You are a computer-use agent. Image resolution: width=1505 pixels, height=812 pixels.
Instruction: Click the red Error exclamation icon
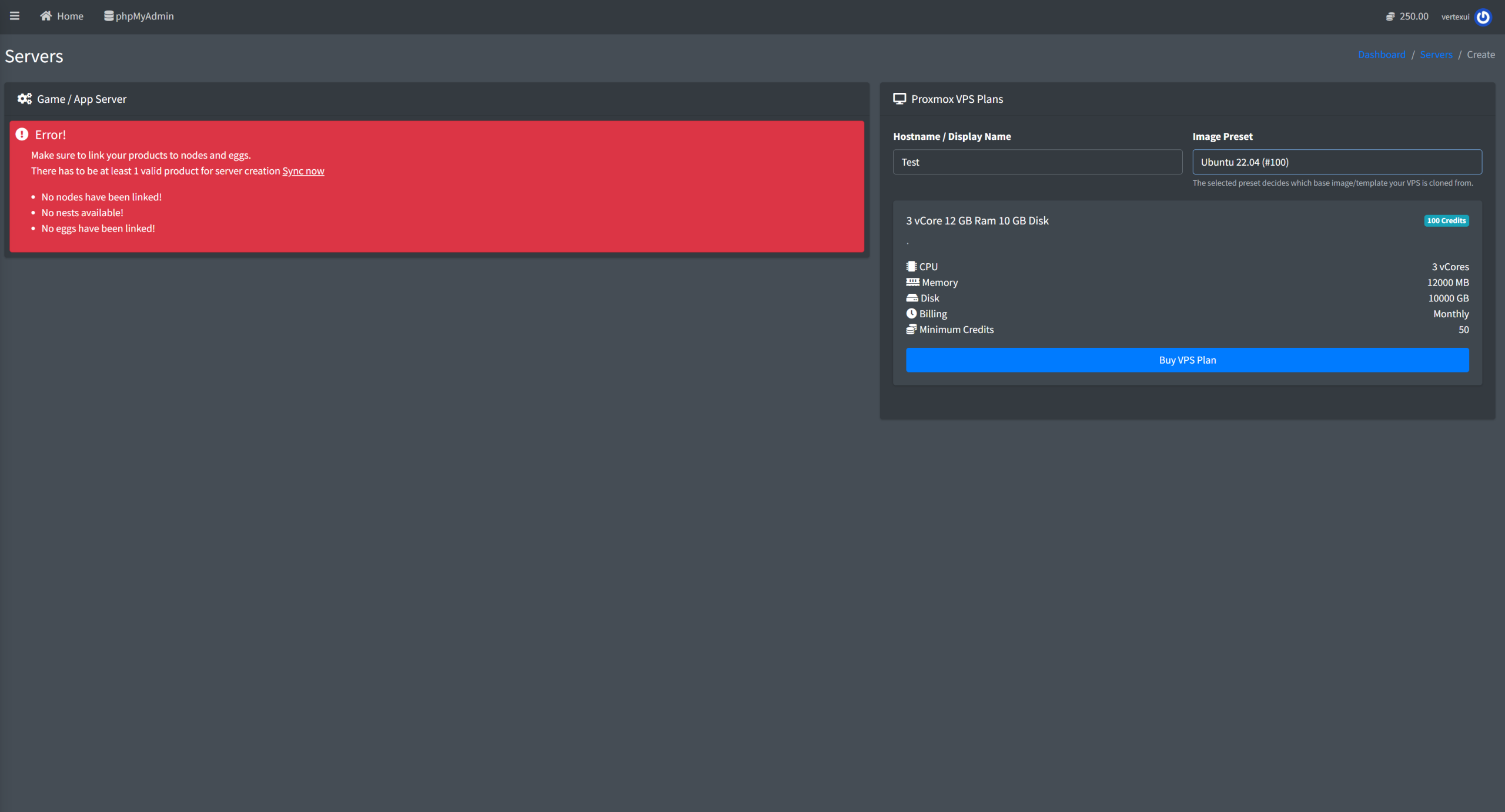[x=22, y=135]
